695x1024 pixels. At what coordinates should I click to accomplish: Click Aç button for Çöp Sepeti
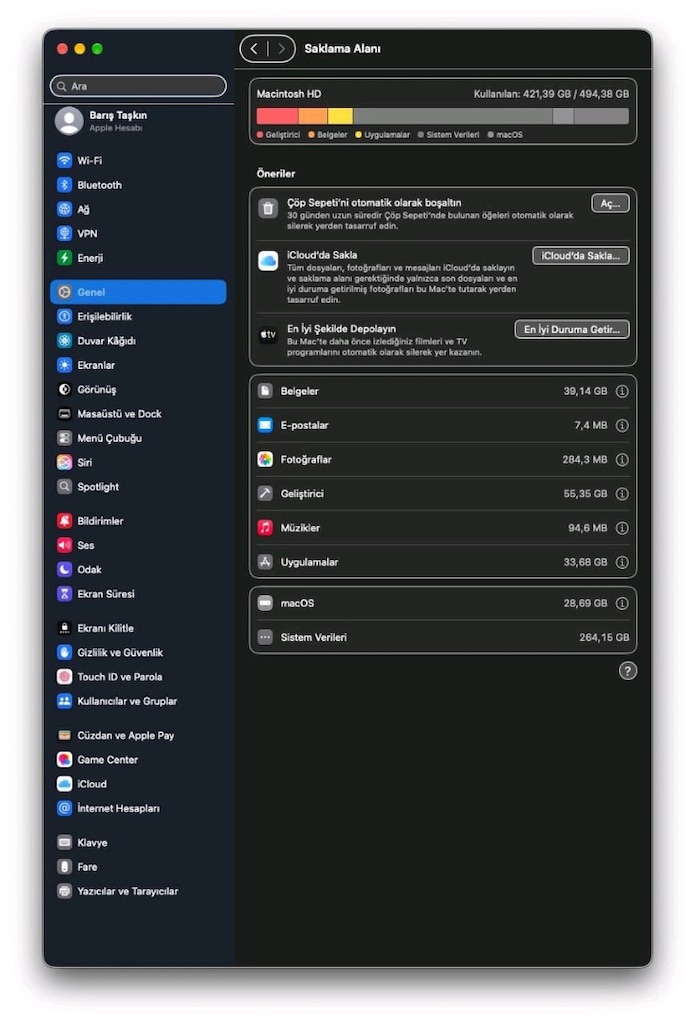point(610,204)
